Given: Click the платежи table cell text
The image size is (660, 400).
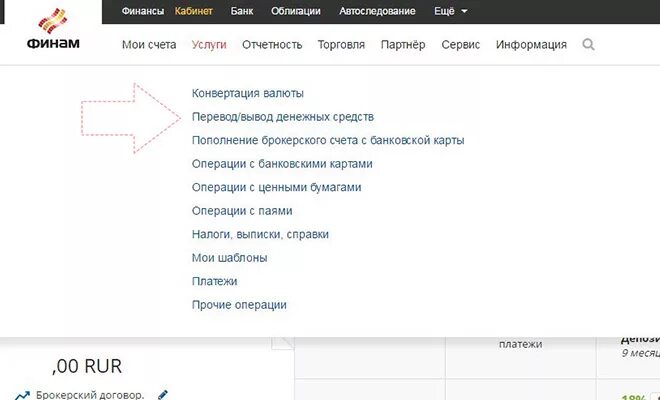Looking at the screenshot, I should tap(521, 344).
